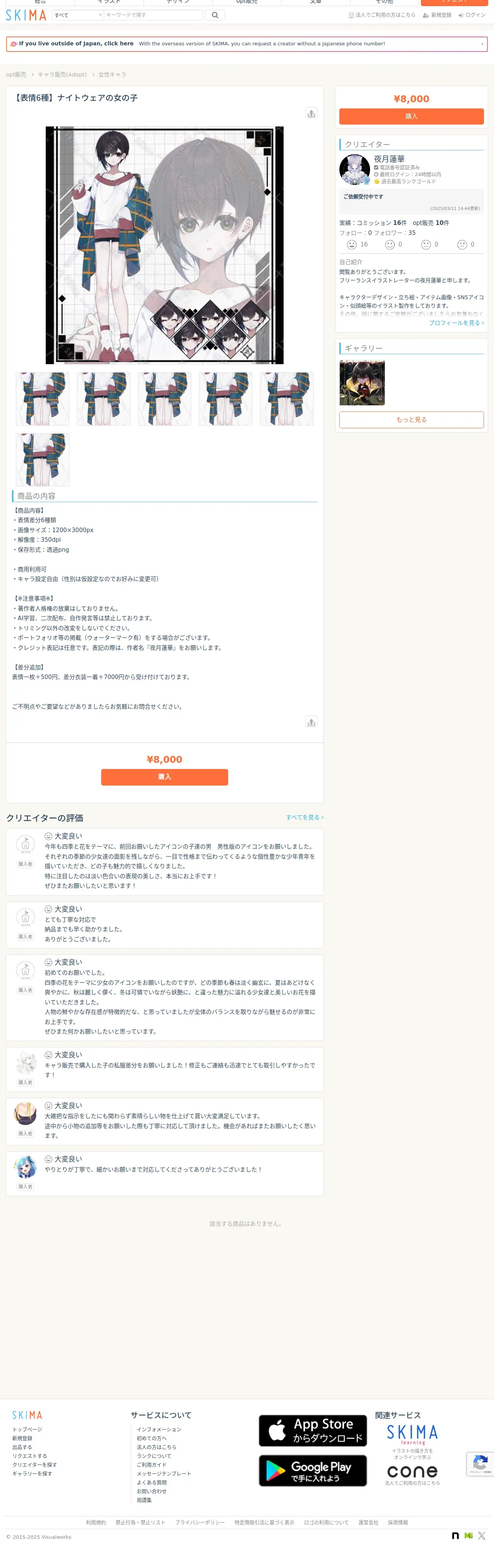Open the 法人でご利用の方はこちら header link

pos(382,15)
